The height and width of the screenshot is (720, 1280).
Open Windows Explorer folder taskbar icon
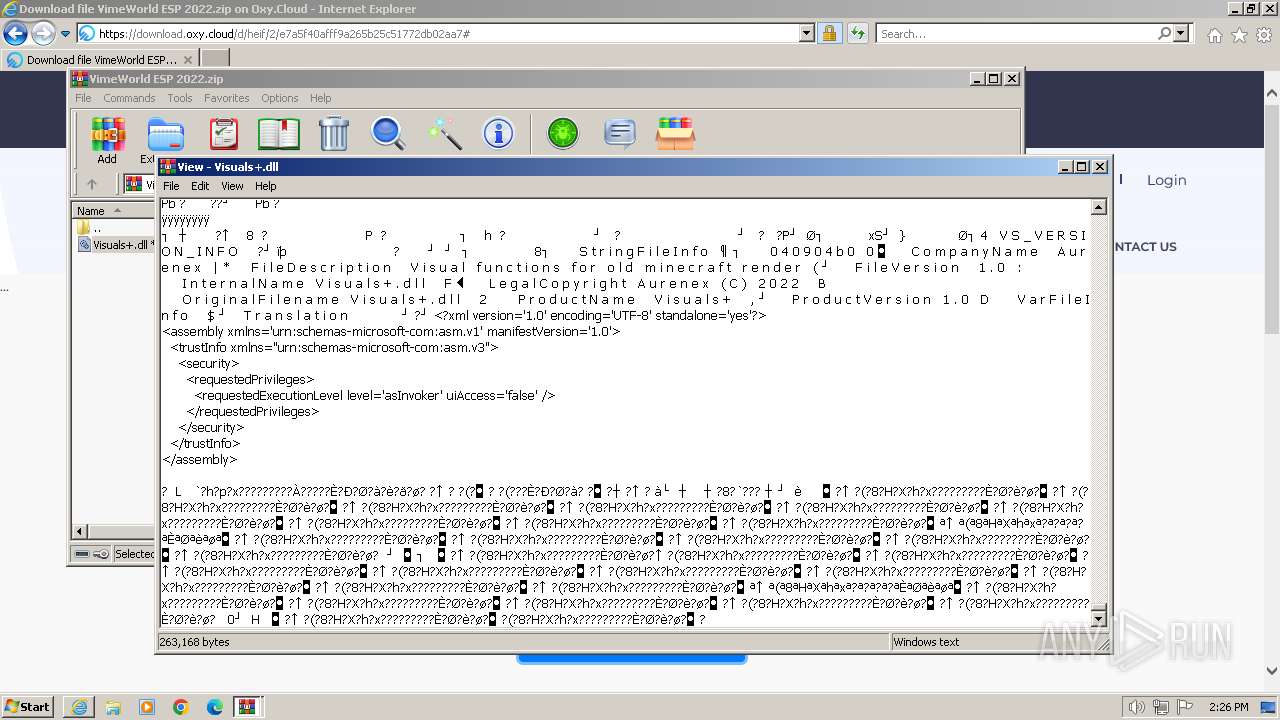[113, 706]
